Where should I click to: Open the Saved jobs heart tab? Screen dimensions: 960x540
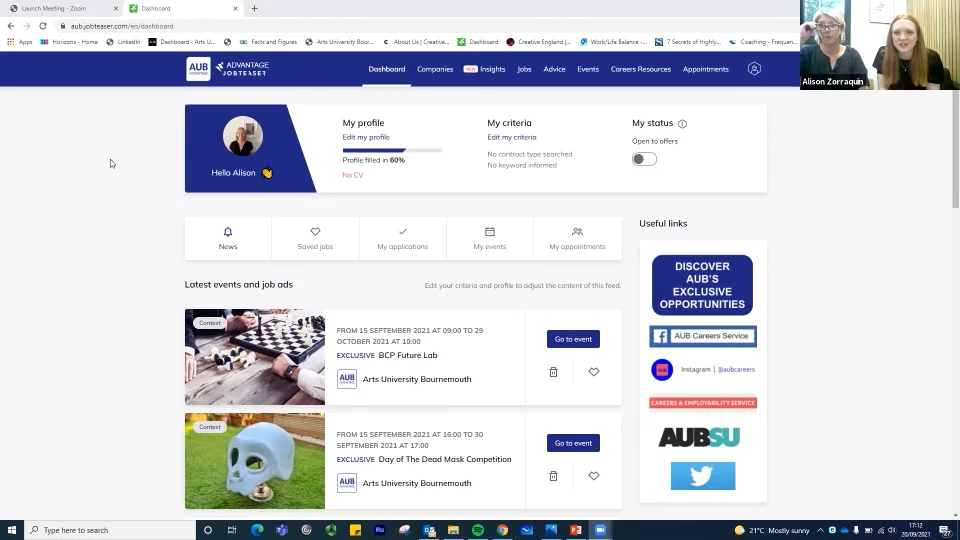[x=315, y=238]
